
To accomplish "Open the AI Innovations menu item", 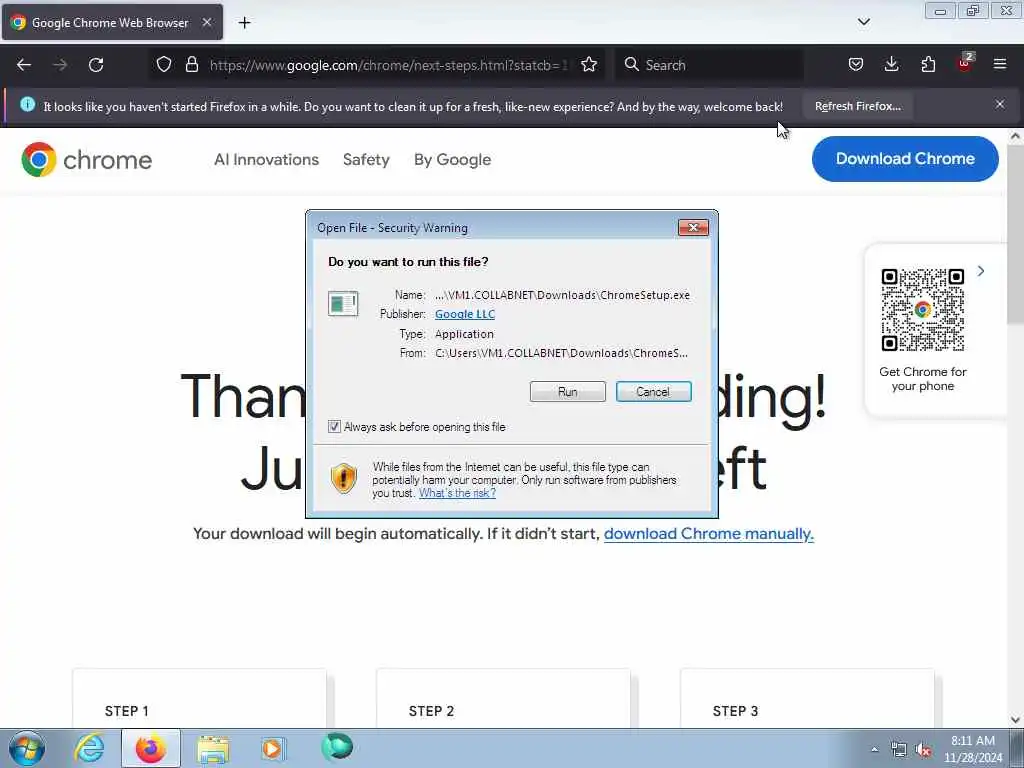I will coord(266,159).
